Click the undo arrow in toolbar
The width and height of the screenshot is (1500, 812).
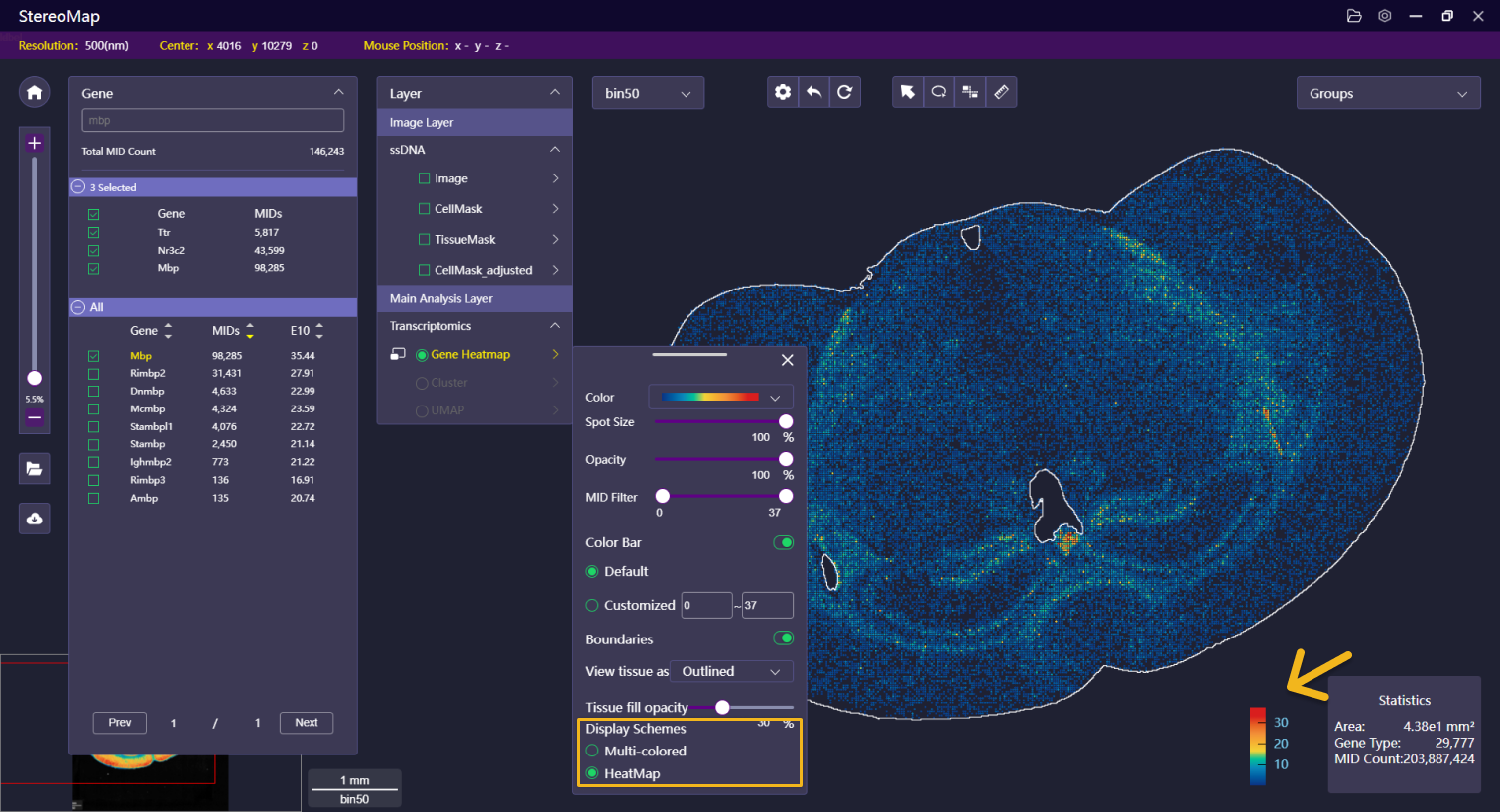click(x=813, y=92)
